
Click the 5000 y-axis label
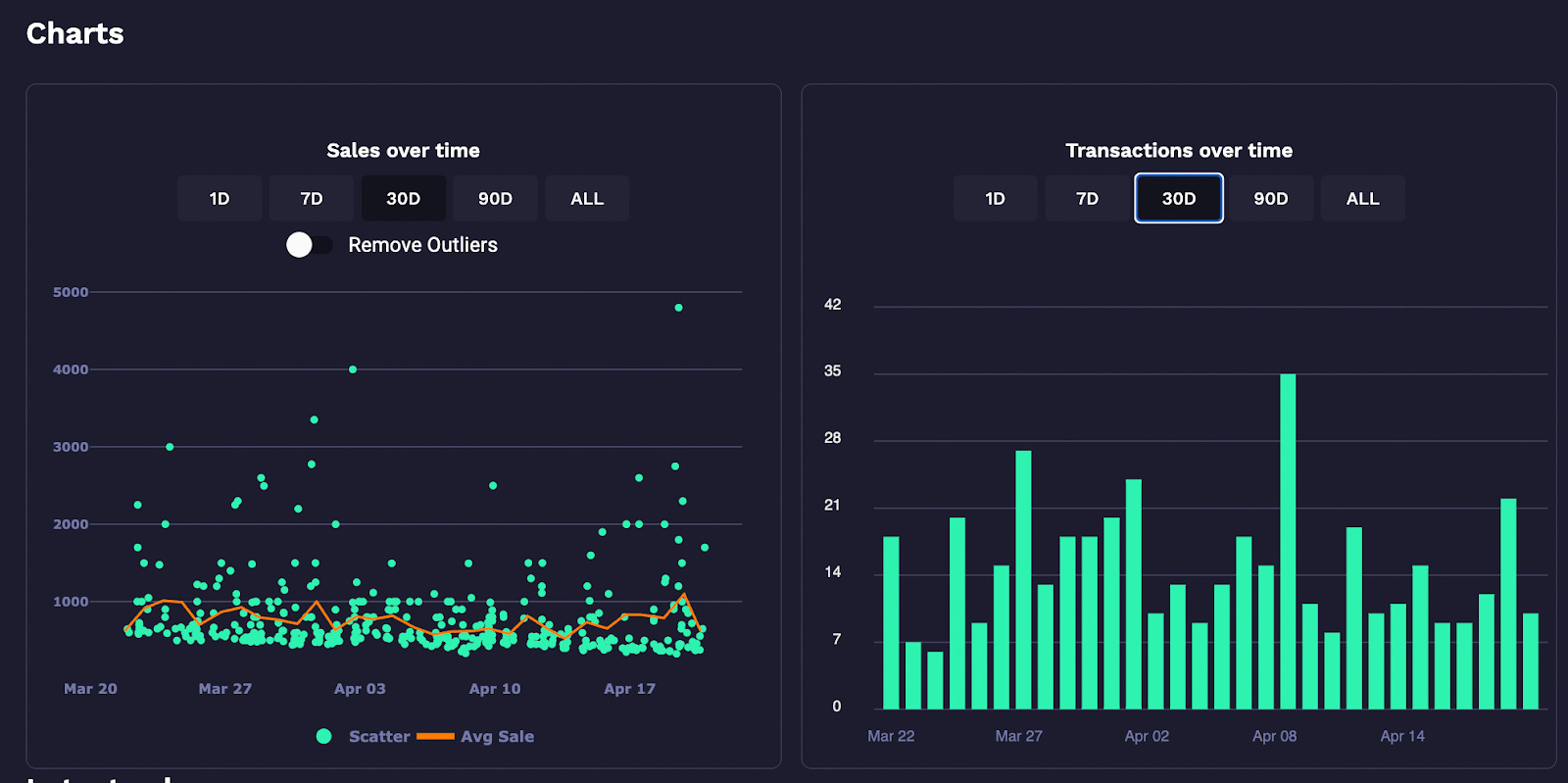tap(71, 292)
